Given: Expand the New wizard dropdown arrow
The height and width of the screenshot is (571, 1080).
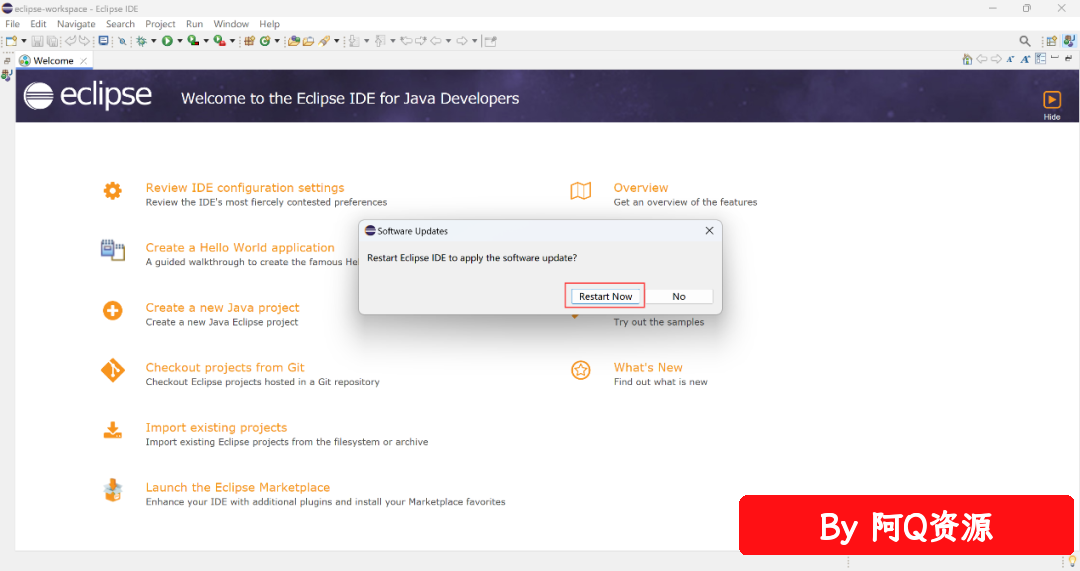Looking at the screenshot, I should coord(23,41).
